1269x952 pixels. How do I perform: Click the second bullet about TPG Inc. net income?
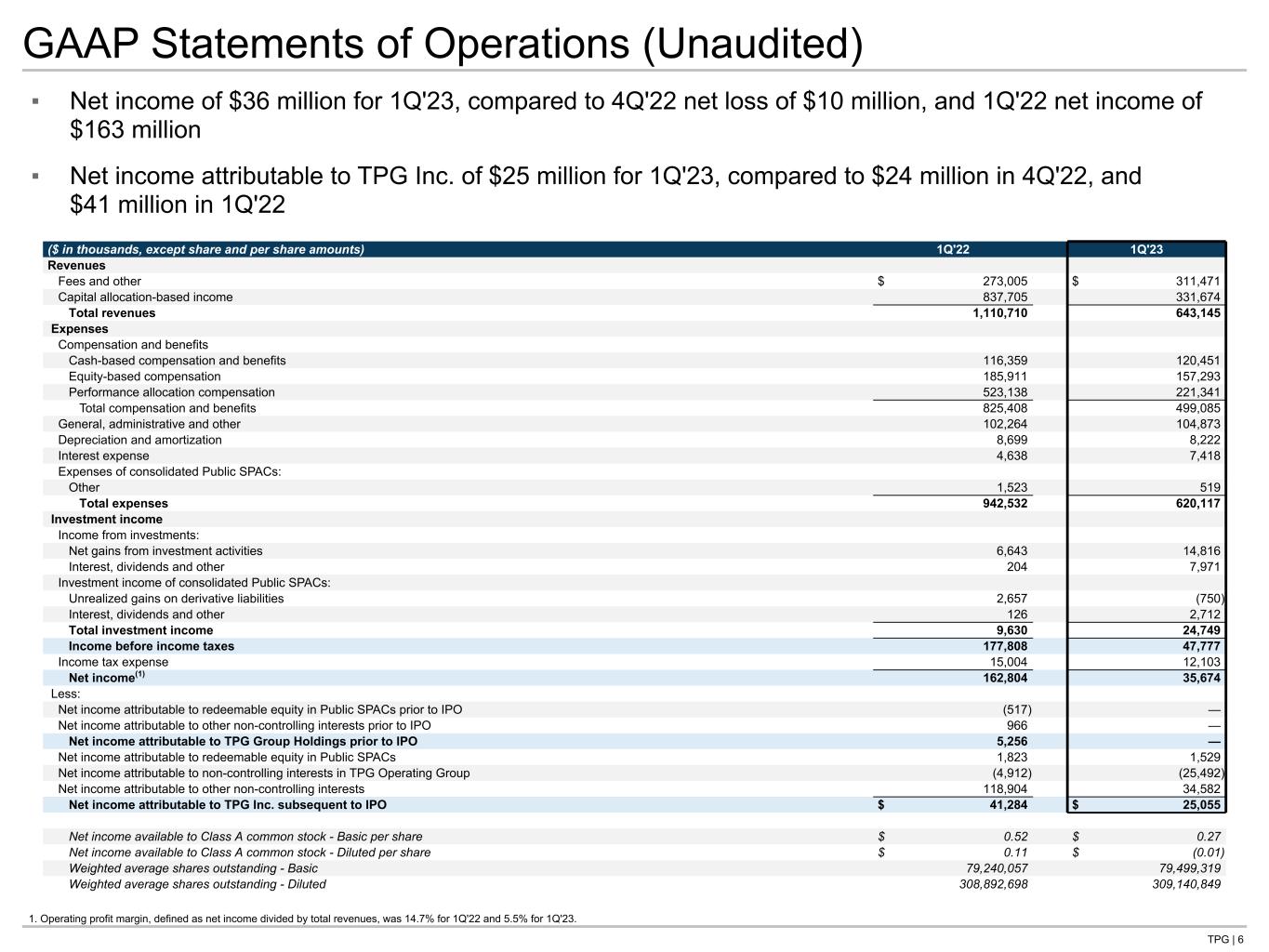click(605, 190)
